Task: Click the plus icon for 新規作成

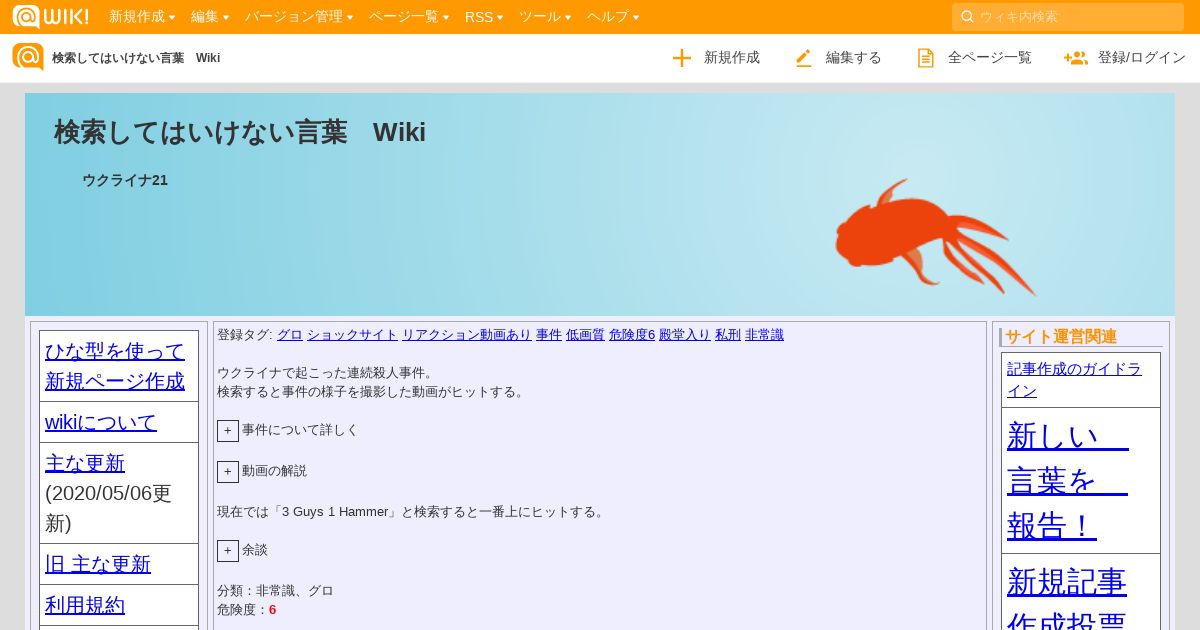Action: tap(682, 58)
